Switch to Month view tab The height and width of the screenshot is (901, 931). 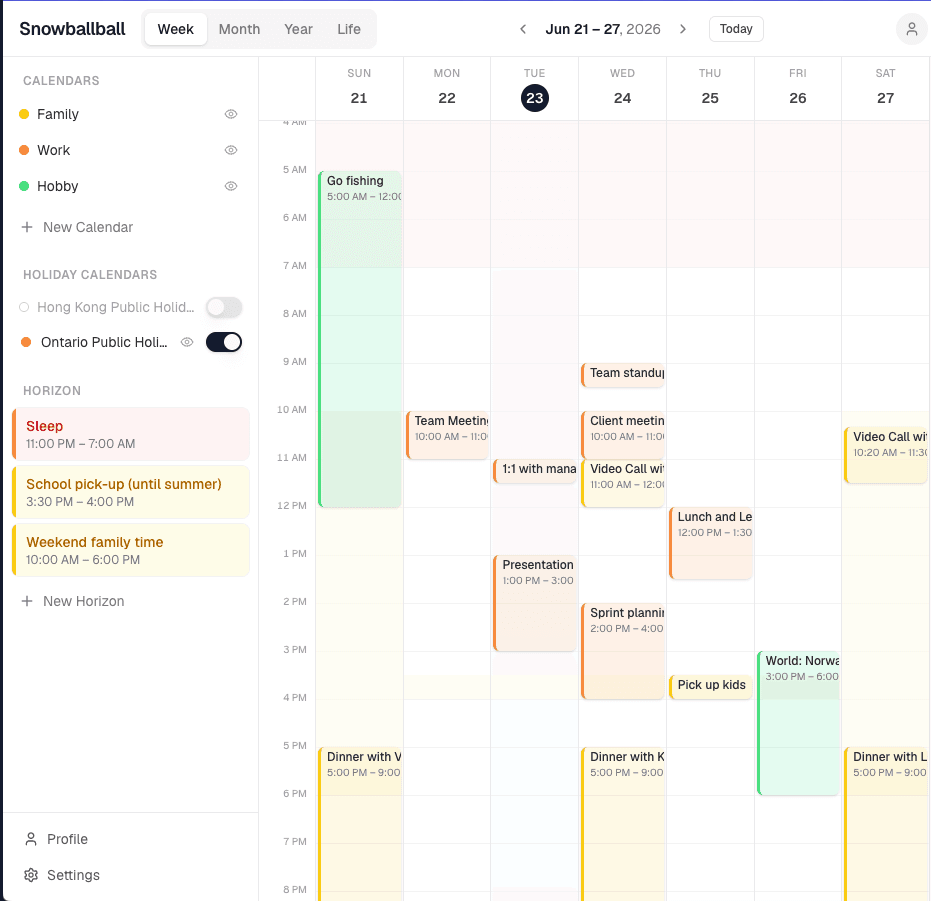point(239,29)
